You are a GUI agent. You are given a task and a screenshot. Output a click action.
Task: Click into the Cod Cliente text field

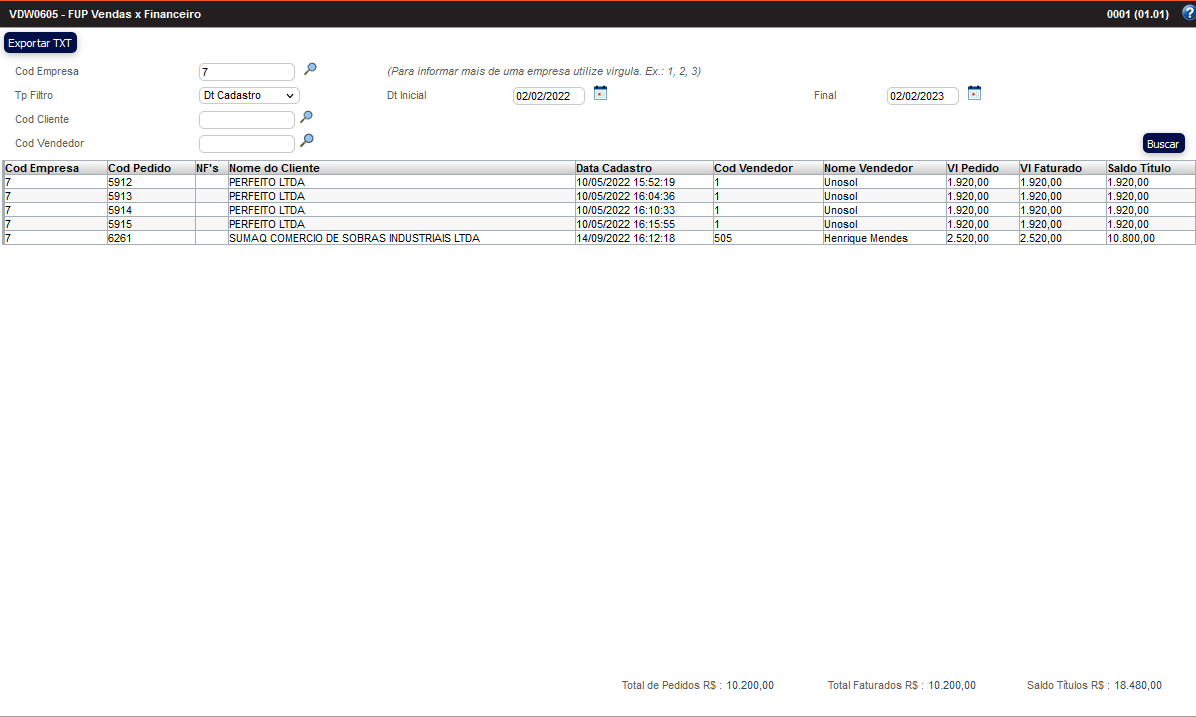click(247, 120)
